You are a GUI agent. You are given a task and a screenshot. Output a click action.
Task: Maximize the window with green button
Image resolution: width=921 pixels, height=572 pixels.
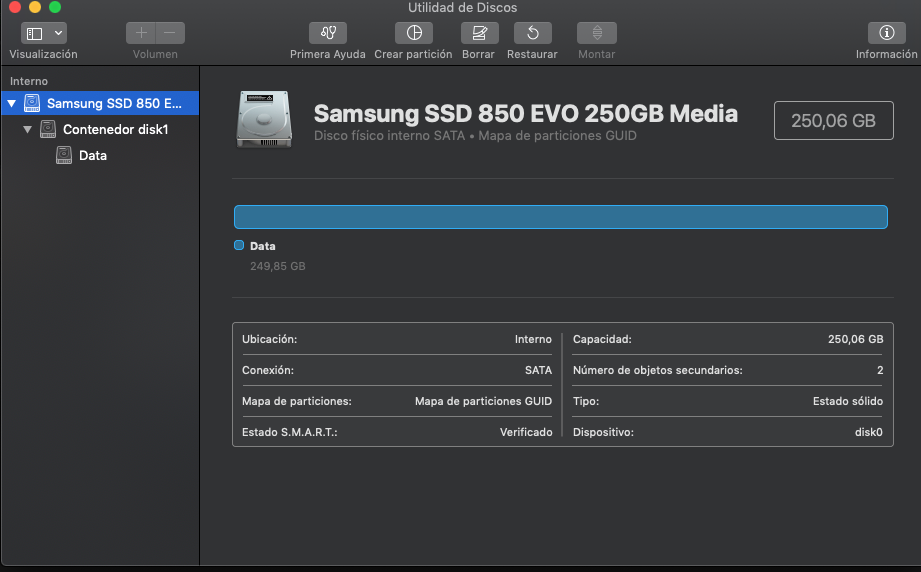pyautogui.click(x=55, y=7)
